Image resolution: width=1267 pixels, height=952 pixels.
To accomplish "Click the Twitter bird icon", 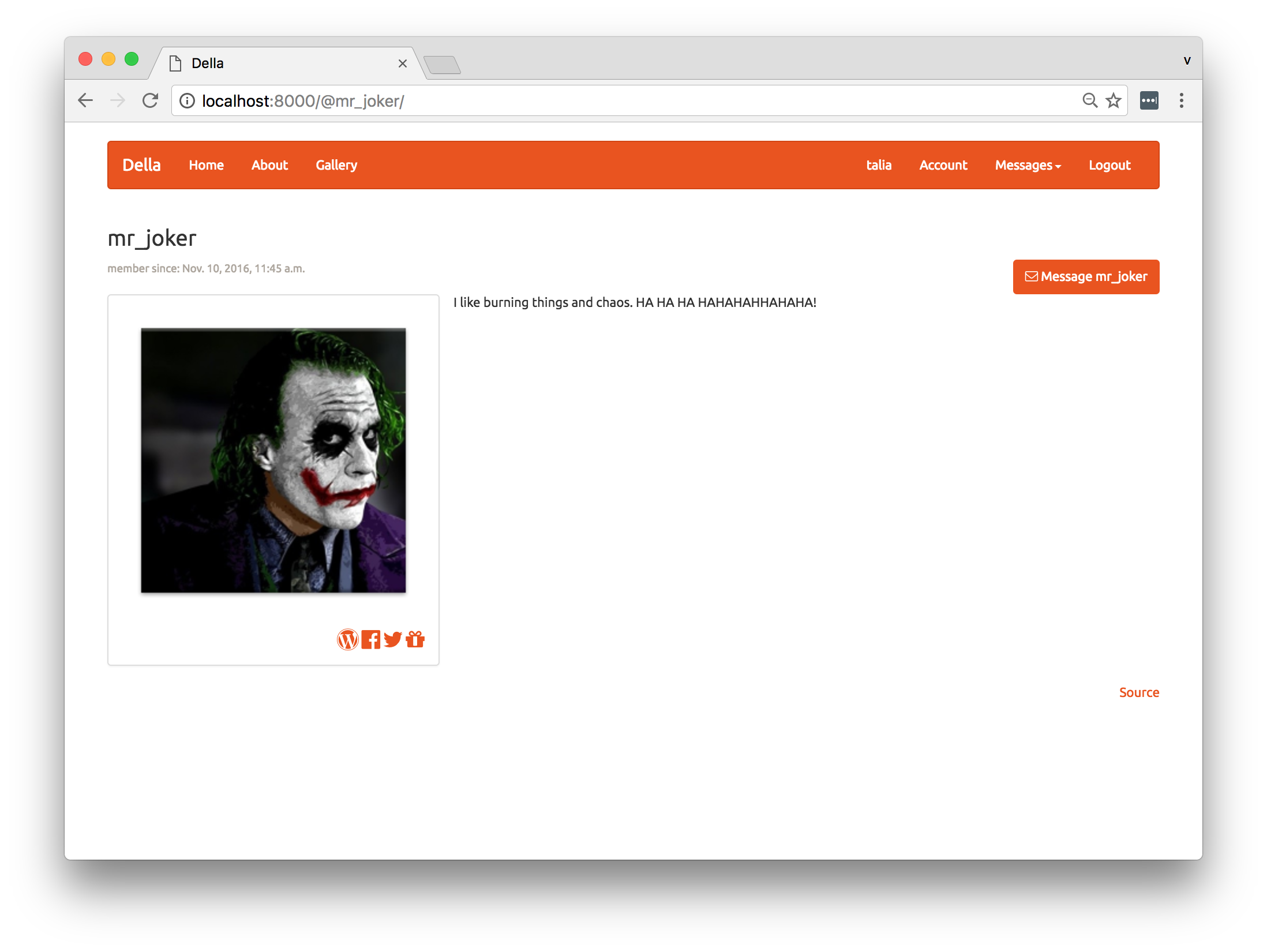I will [393, 639].
